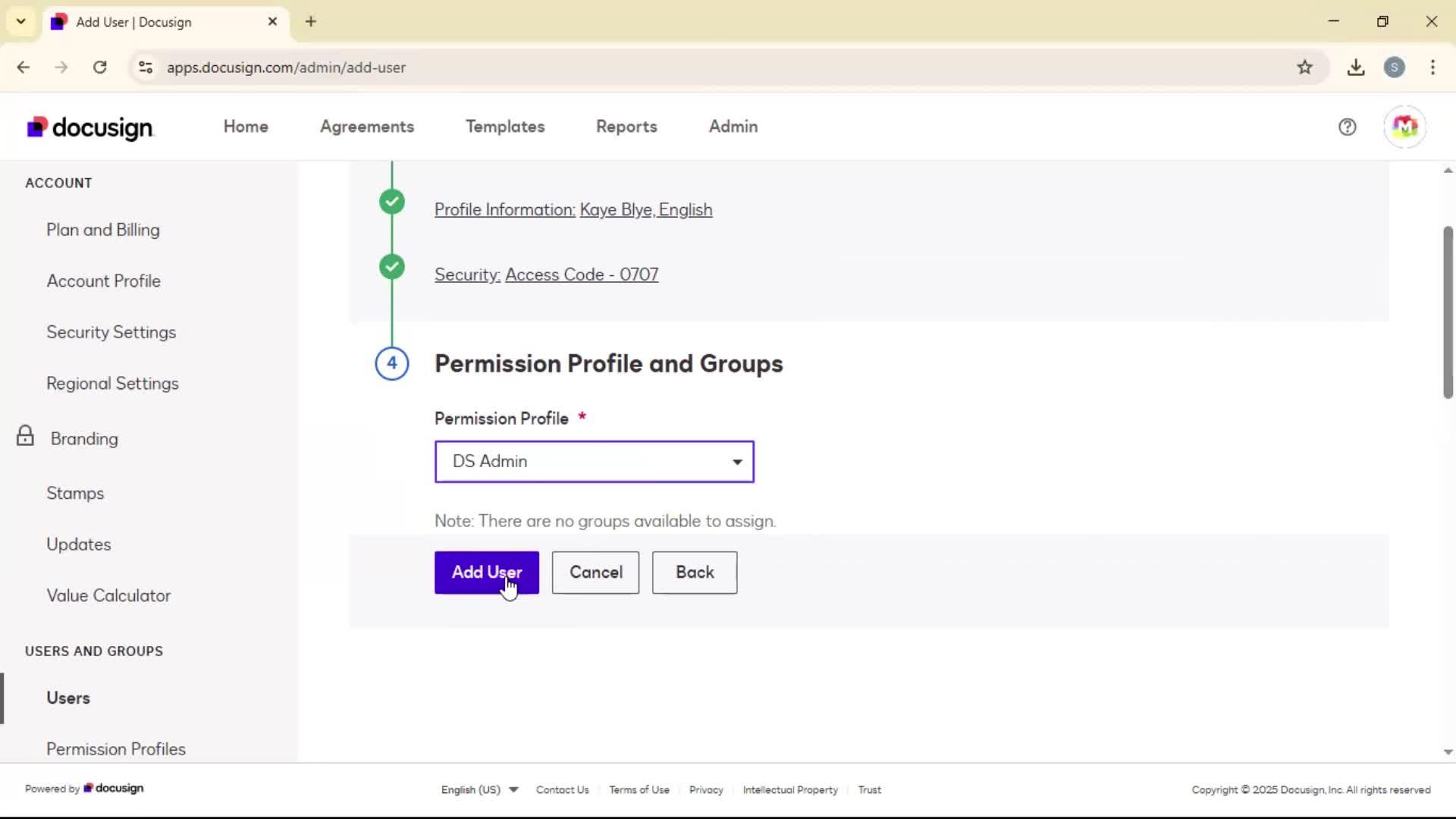Click the Branding lock icon
Image resolution: width=1456 pixels, height=819 pixels.
point(25,435)
